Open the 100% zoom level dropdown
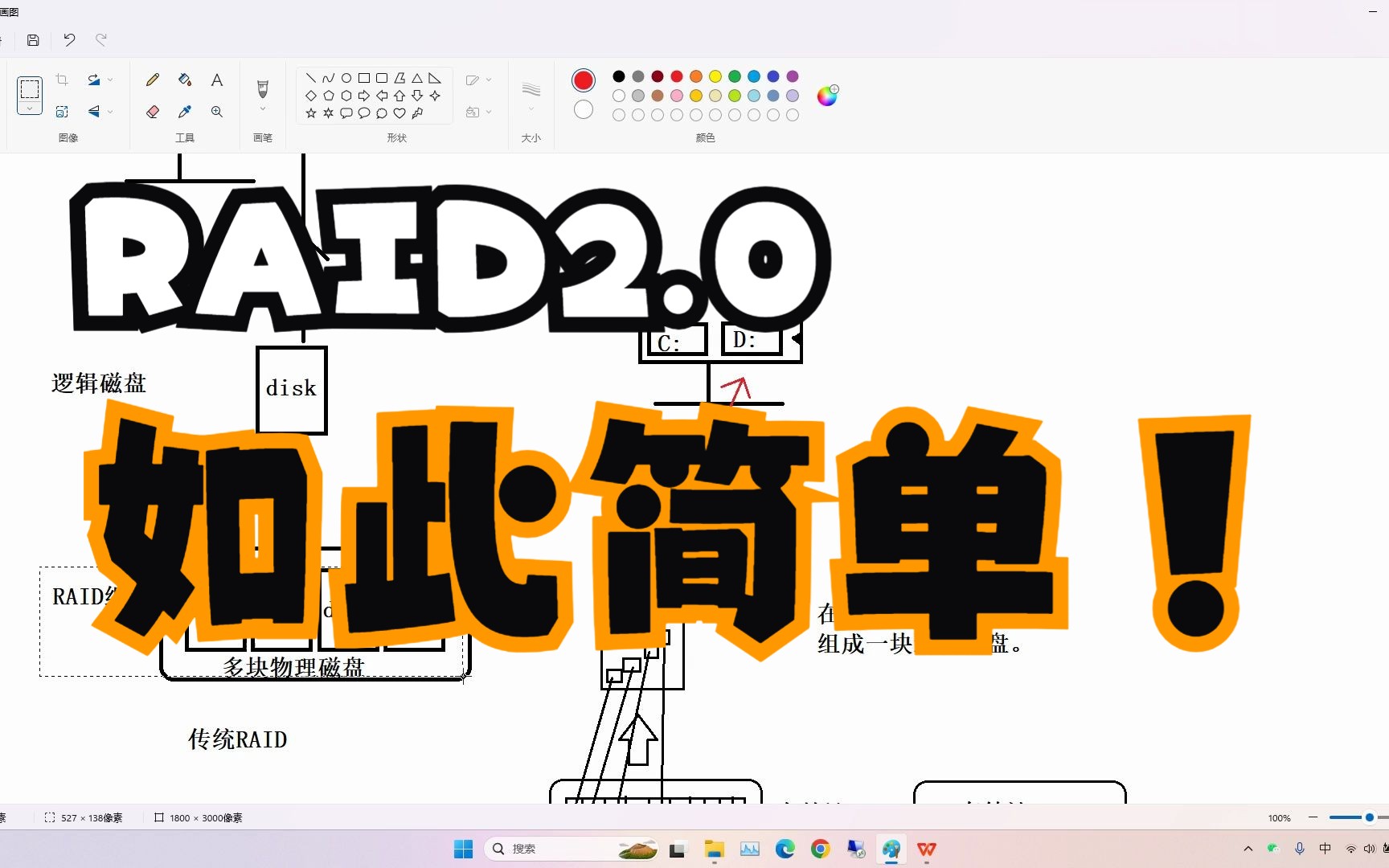The image size is (1389, 868). [1279, 818]
